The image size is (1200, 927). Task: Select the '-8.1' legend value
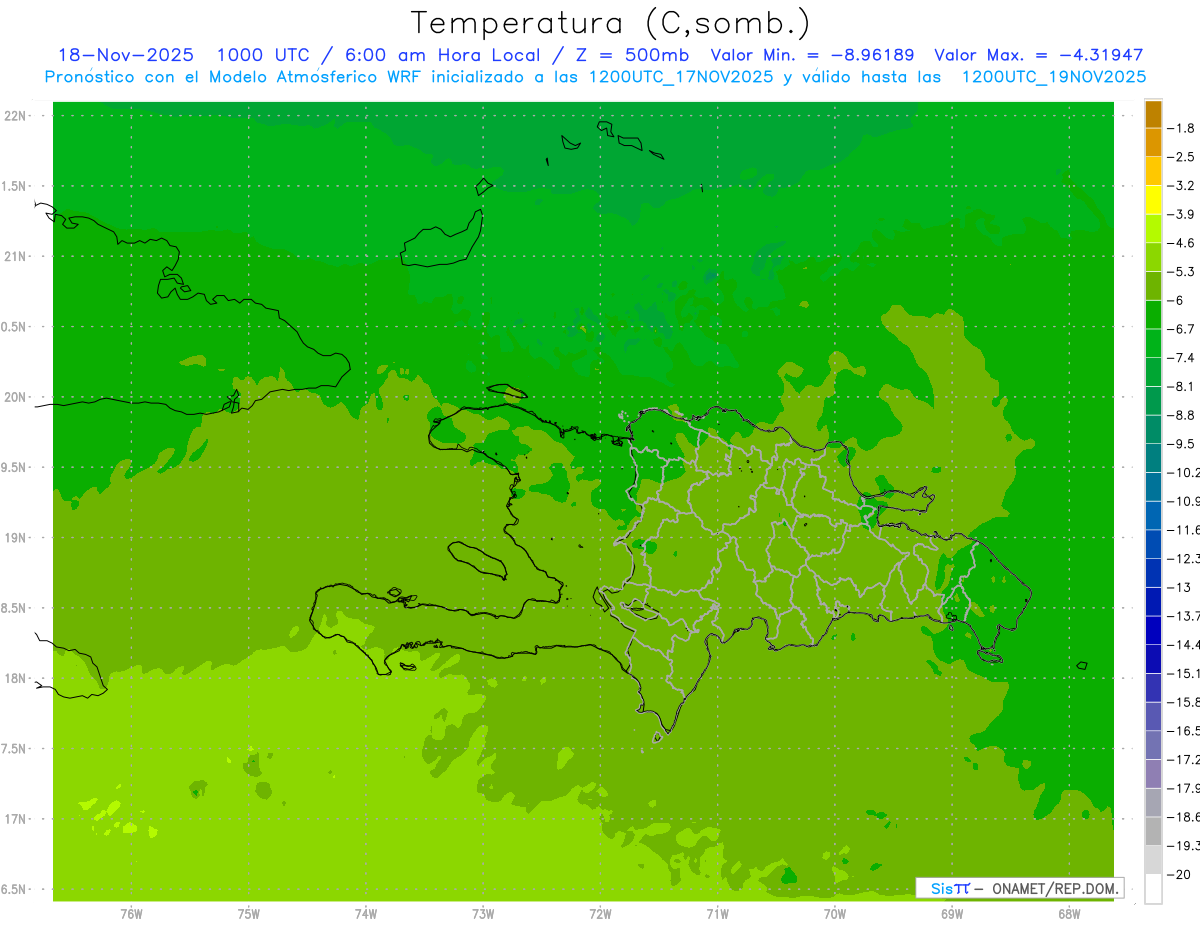tap(1181, 386)
